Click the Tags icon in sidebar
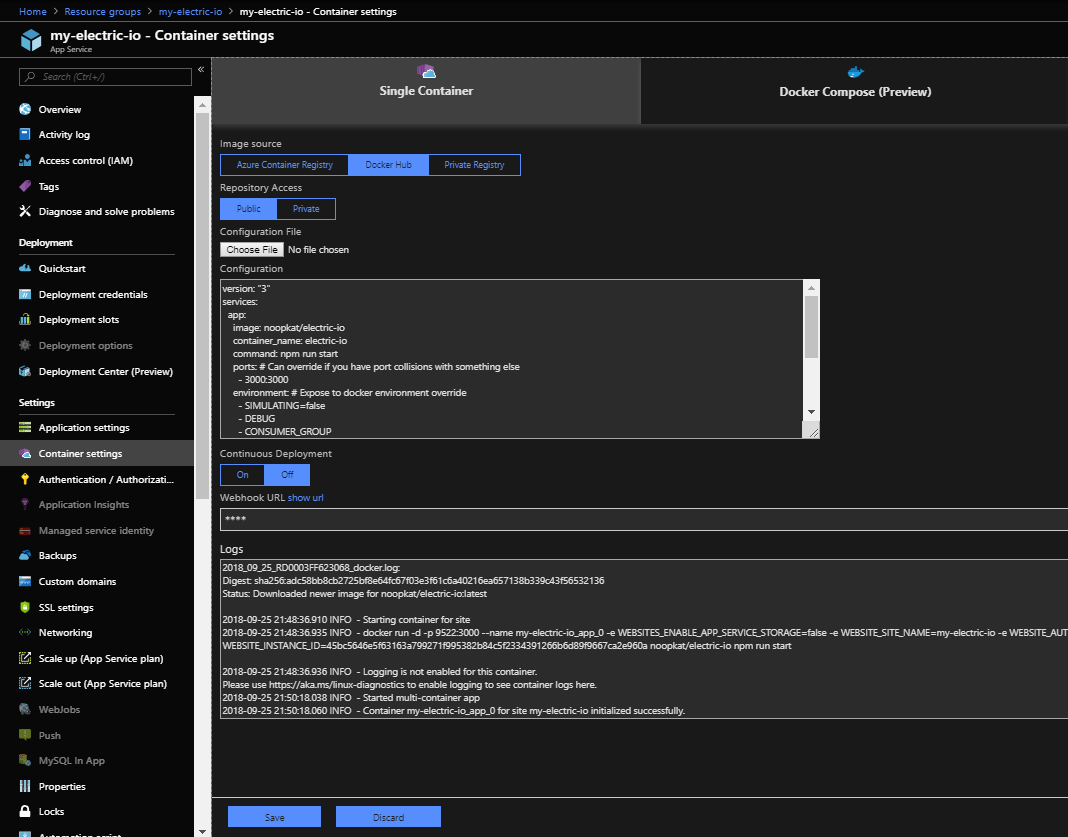The width and height of the screenshot is (1068, 837). tap(25, 186)
